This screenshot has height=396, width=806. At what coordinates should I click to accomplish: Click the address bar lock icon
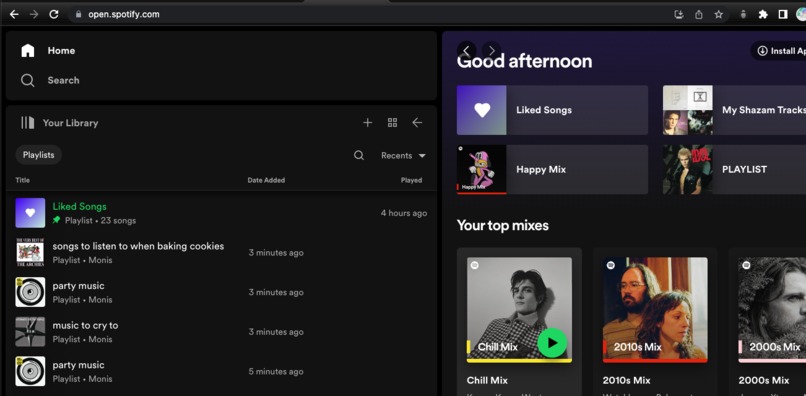tap(78, 14)
